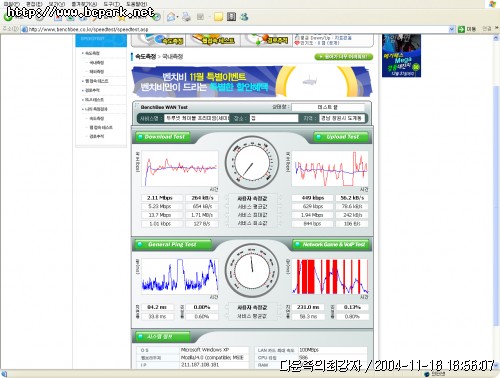
Task: Open the last menu in the menu bar
Action: coord(136,4)
